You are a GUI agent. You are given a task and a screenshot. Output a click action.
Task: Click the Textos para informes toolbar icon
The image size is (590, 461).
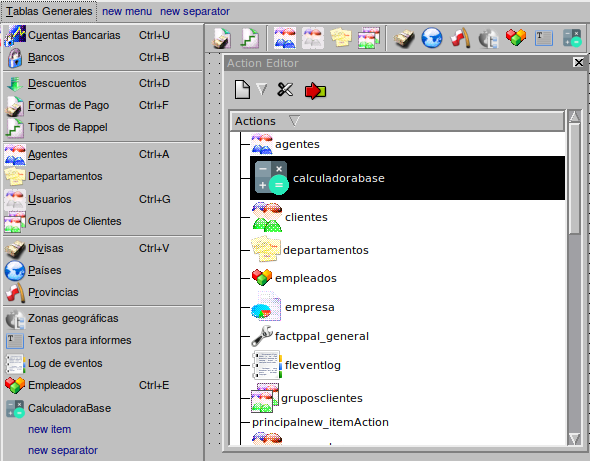coord(544,38)
